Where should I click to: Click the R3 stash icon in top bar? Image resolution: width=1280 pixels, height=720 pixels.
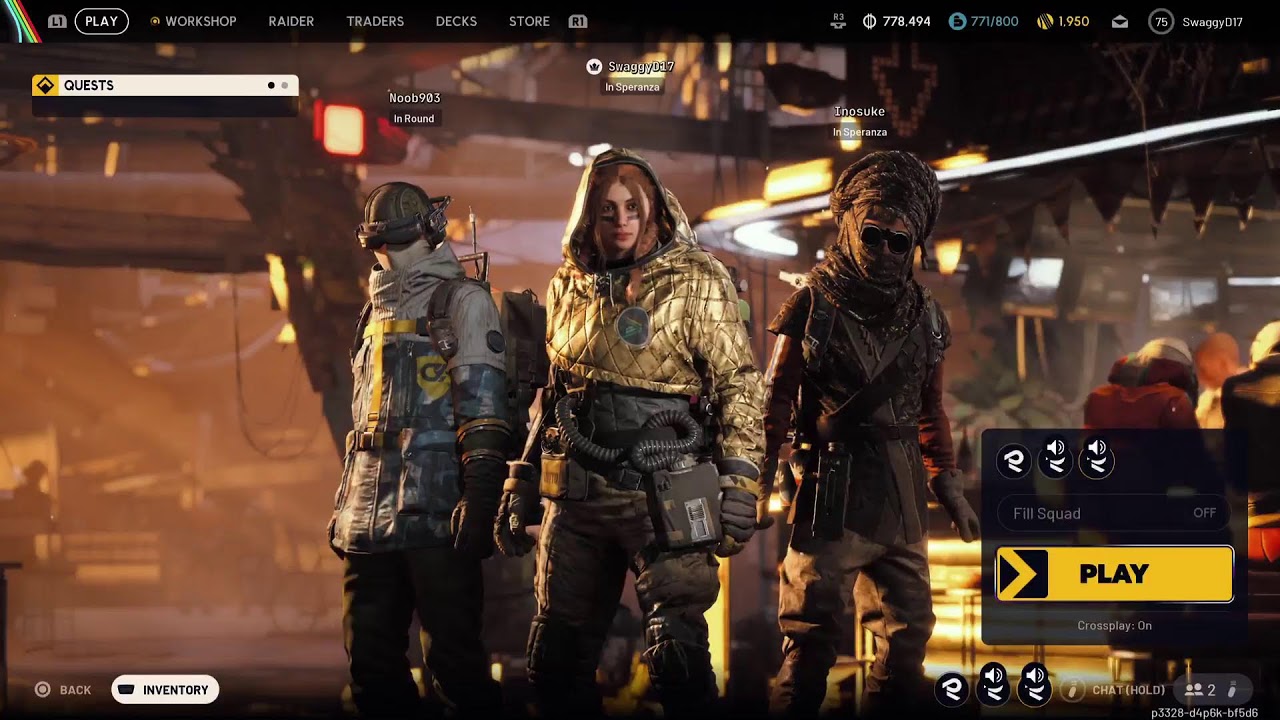tap(838, 21)
